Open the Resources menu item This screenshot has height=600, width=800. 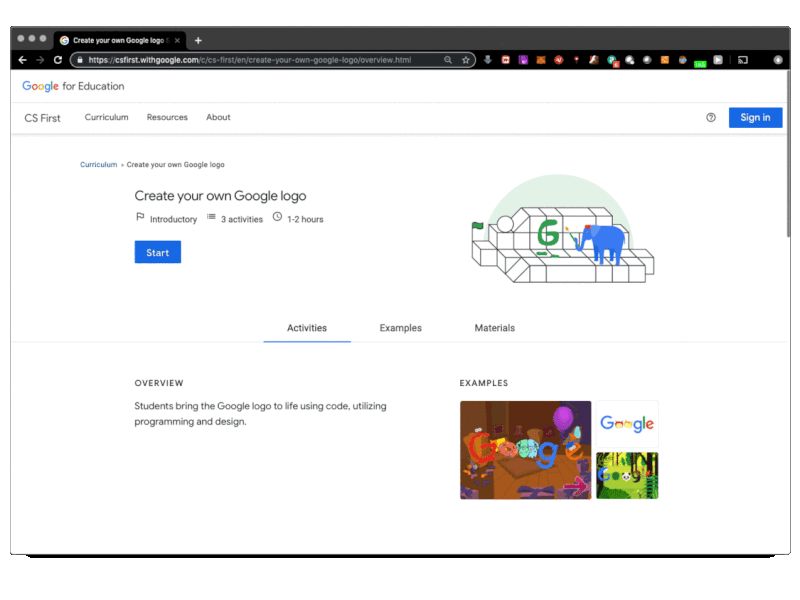point(167,117)
